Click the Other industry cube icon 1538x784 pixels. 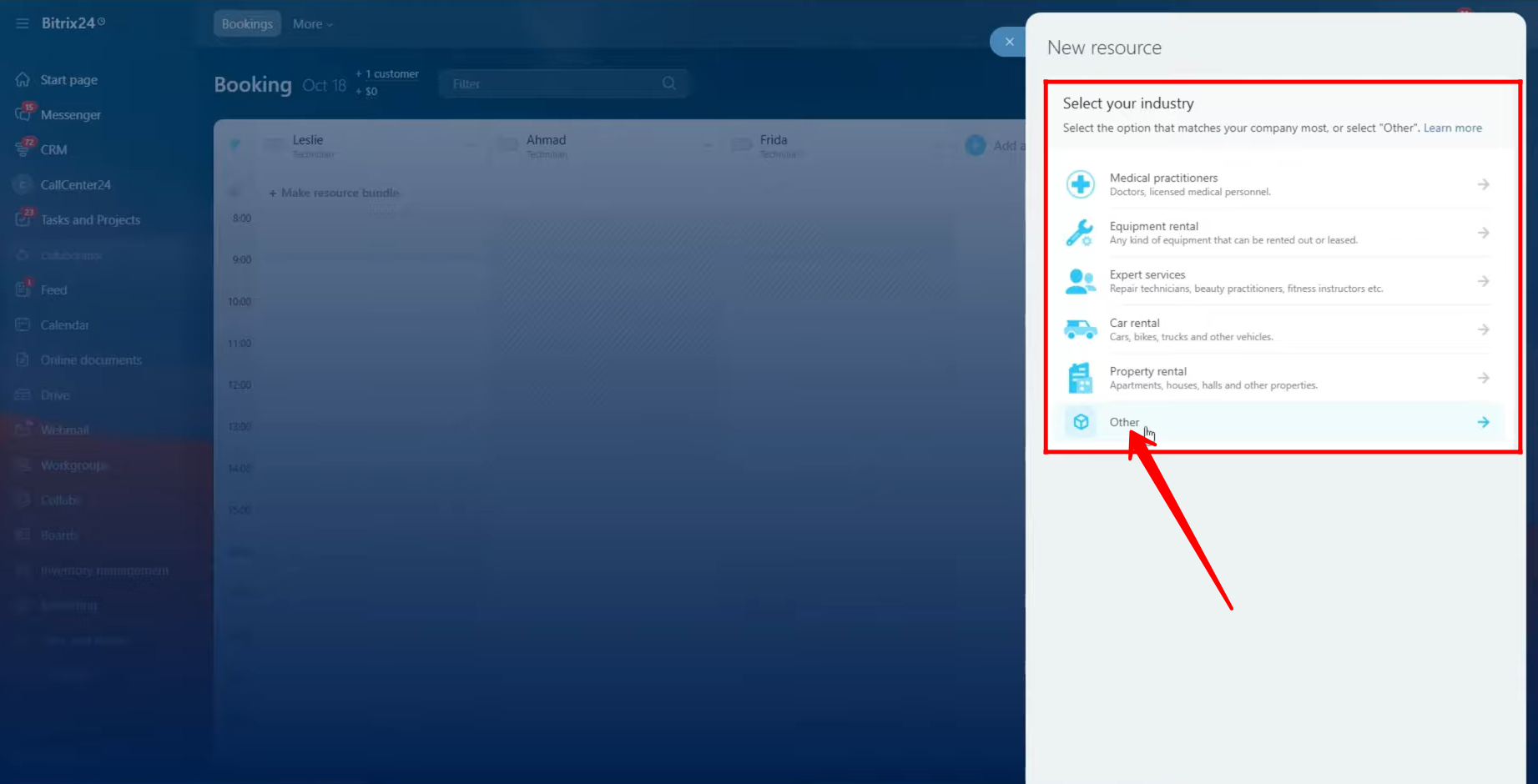click(x=1081, y=422)
